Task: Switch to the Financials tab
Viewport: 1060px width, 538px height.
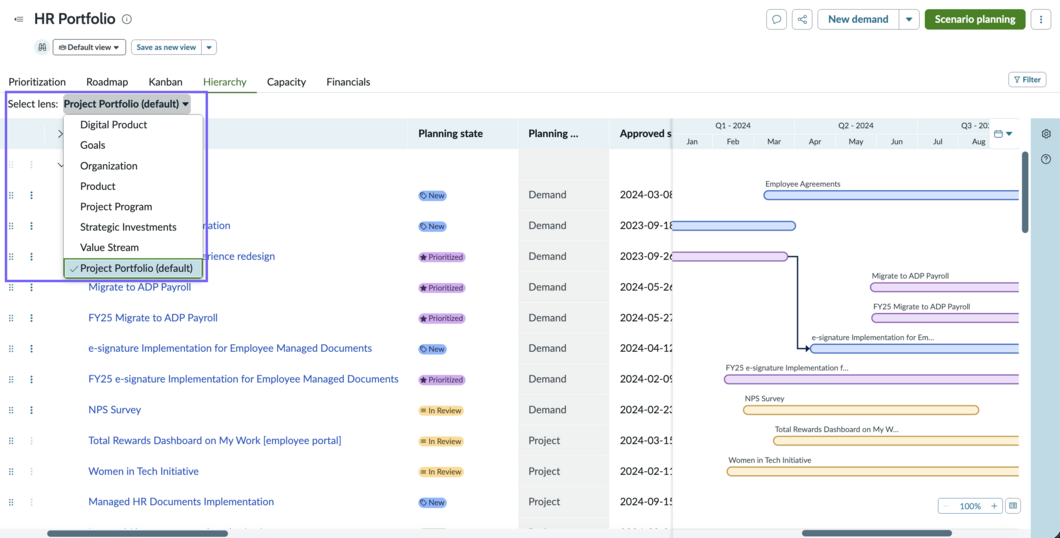Action: [x=348, y=82]
